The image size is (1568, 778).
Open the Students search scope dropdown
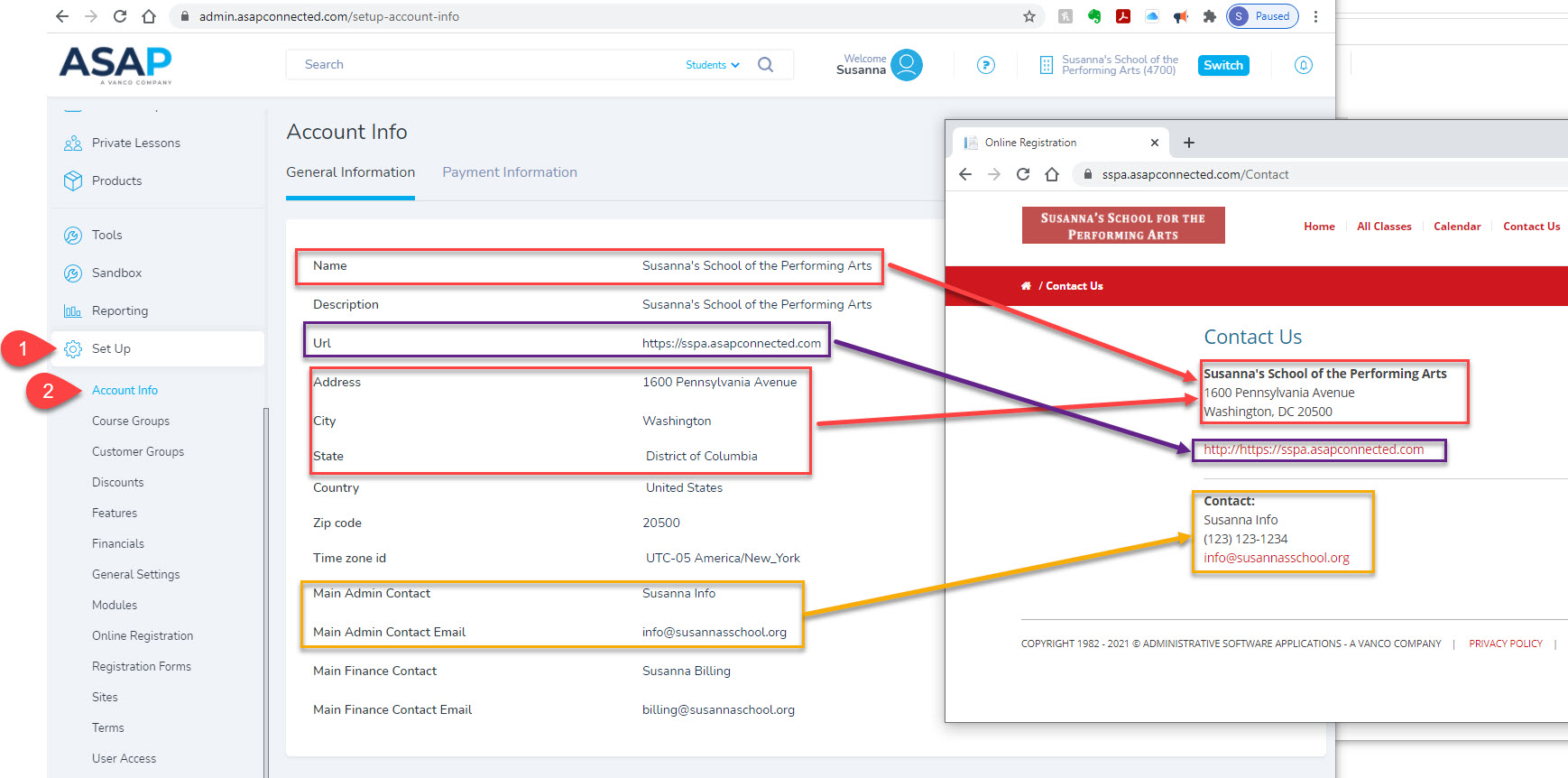tap(713, 65)
